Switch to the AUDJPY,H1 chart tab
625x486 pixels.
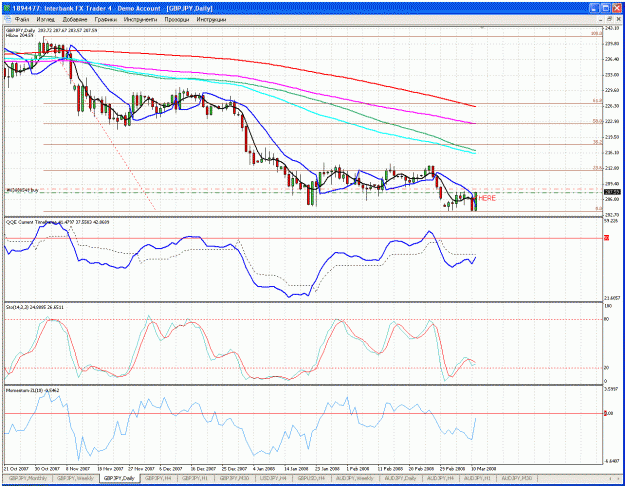click(x=477, y=478)
